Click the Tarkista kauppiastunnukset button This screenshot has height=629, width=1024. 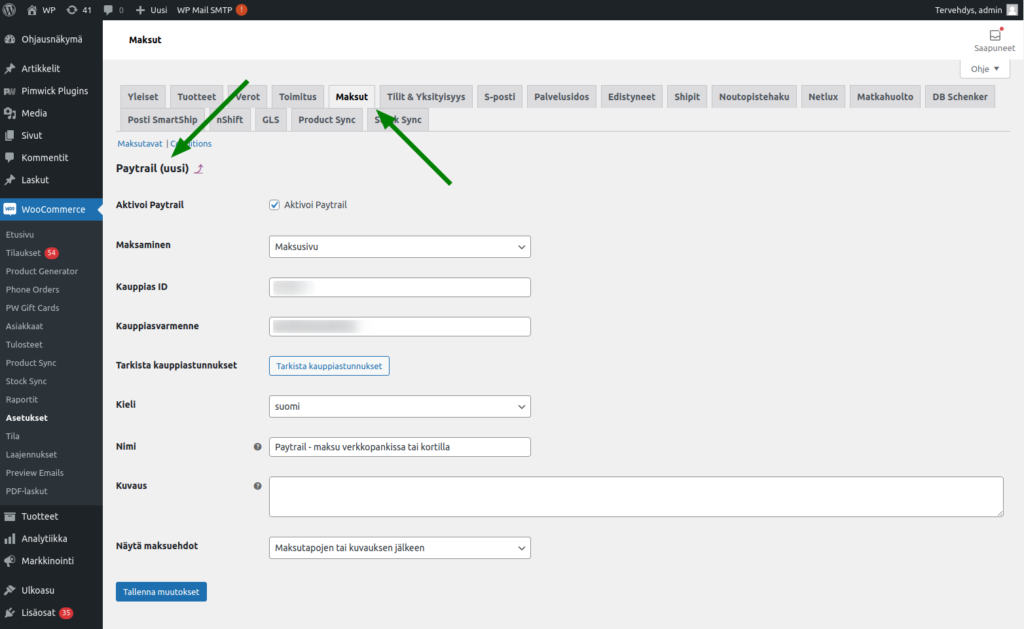click(x=329, y=366)
